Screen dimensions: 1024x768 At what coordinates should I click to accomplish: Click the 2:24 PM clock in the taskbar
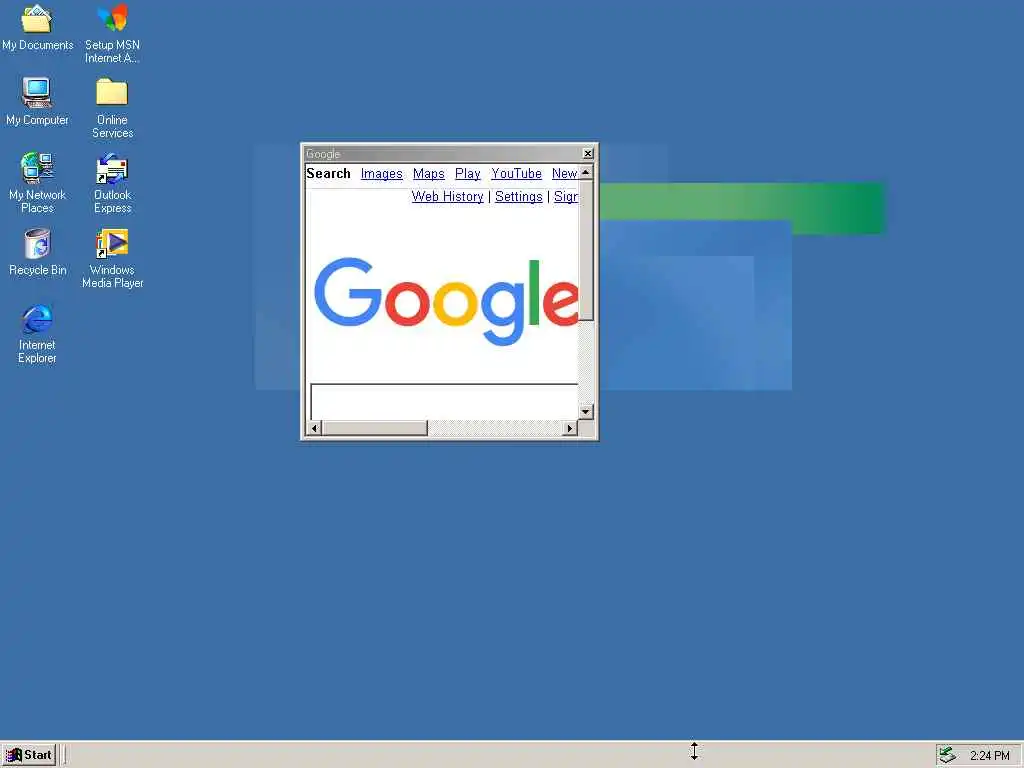click(x=989, y=756)
